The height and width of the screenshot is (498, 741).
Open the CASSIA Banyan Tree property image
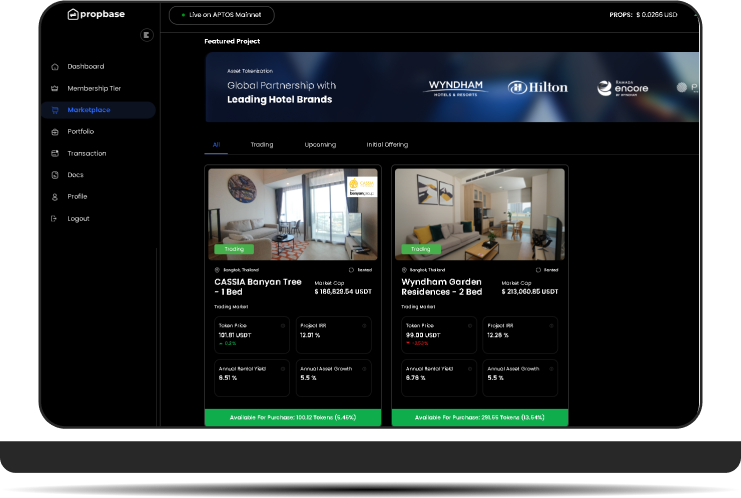pos(293,213)
